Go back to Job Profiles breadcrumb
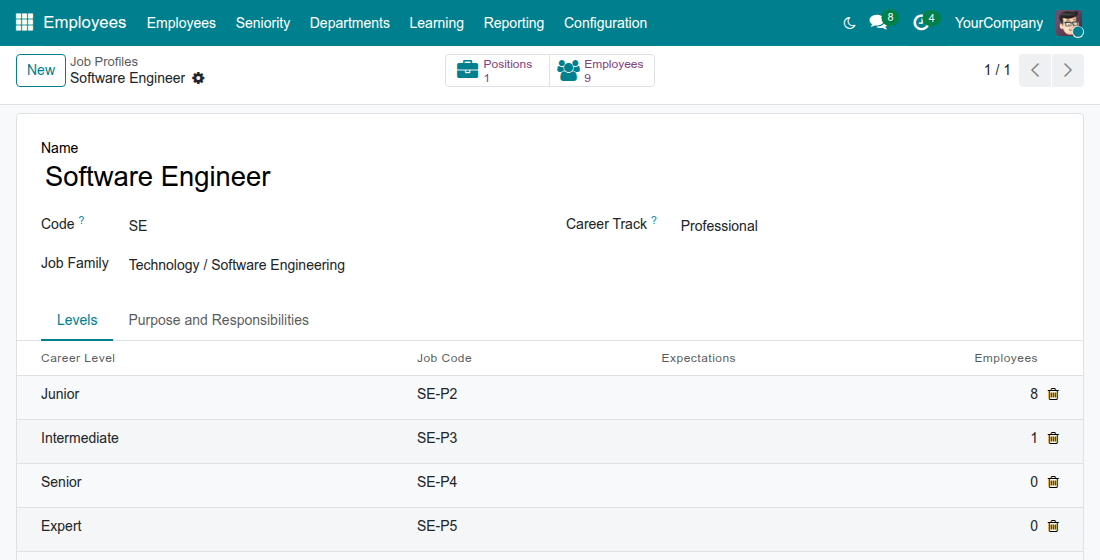 click(104, 62)
